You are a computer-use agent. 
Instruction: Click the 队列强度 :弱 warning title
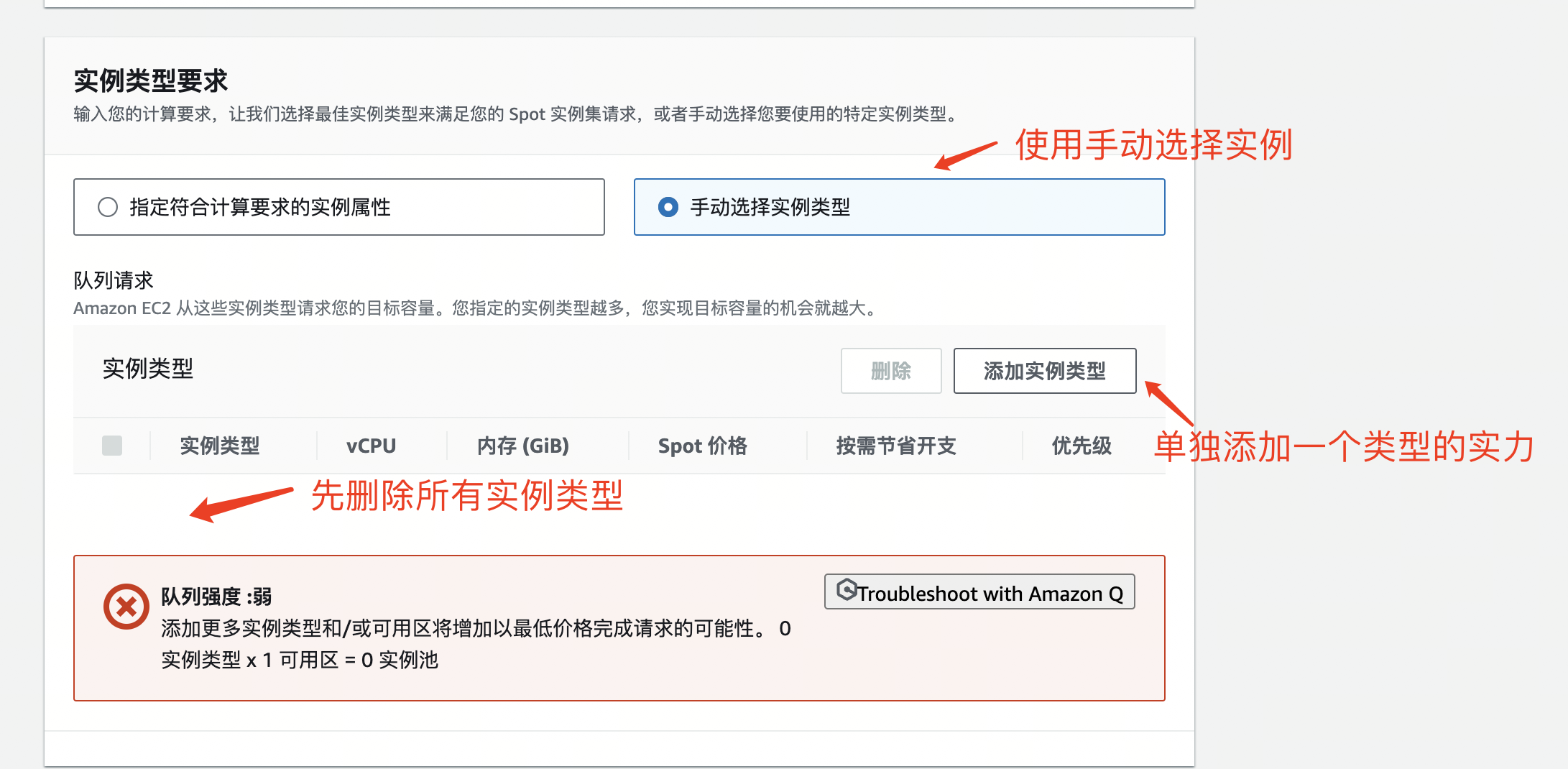tap(216, 597)
